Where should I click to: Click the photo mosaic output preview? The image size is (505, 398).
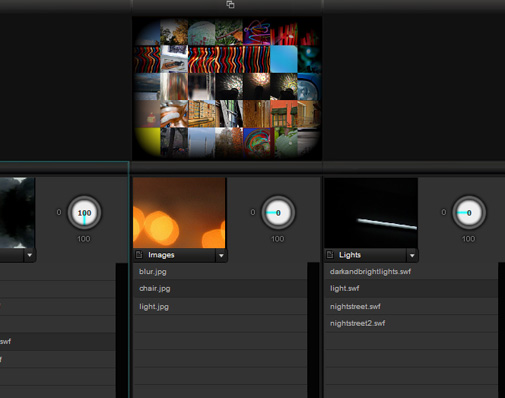point(227,88)
